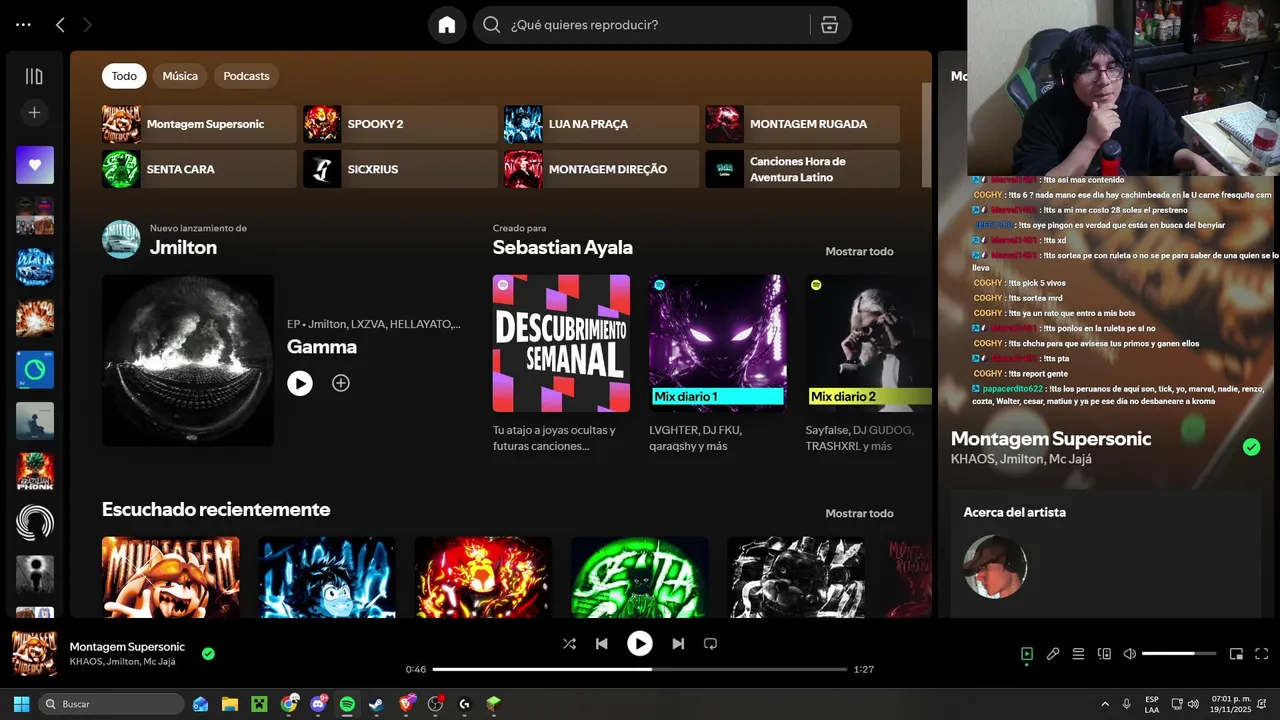Show hidden system tray icons chevron
This screenshot has width=1280, height=720.
[1105, 704]
